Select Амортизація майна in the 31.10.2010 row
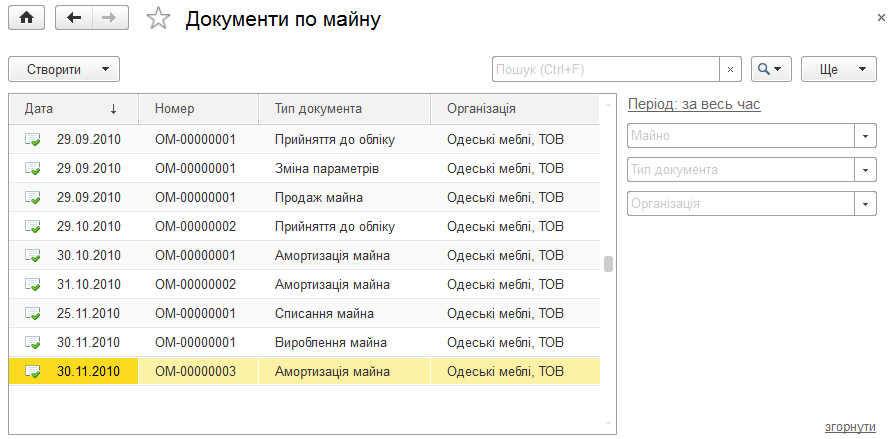 coord(344,285)
